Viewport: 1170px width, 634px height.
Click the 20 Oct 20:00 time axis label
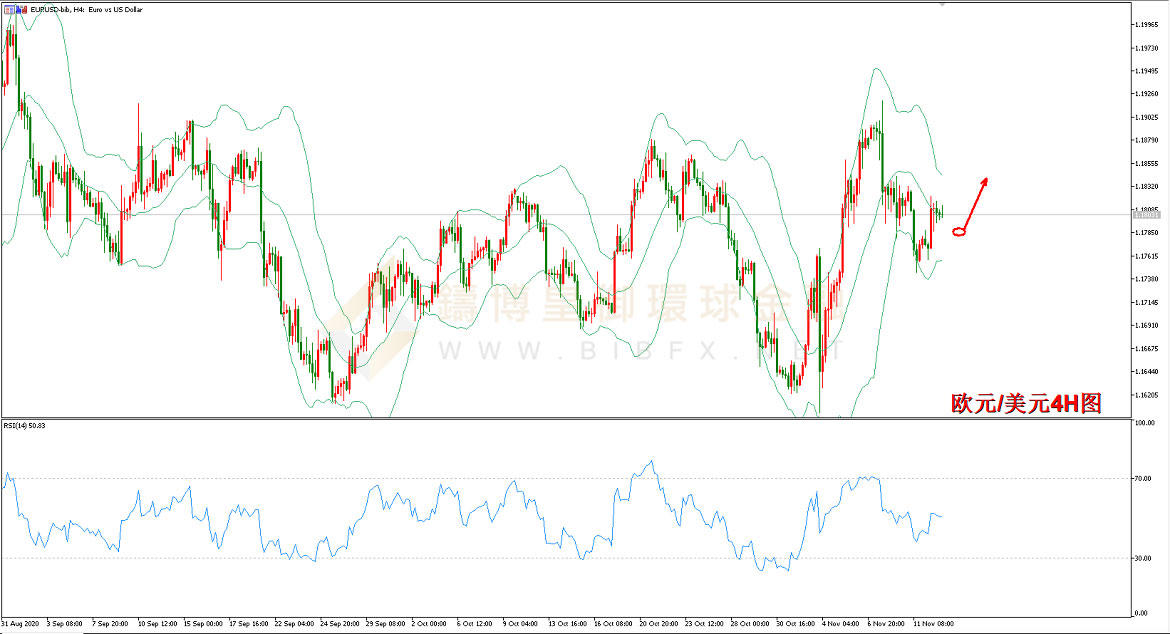point(659,623)
